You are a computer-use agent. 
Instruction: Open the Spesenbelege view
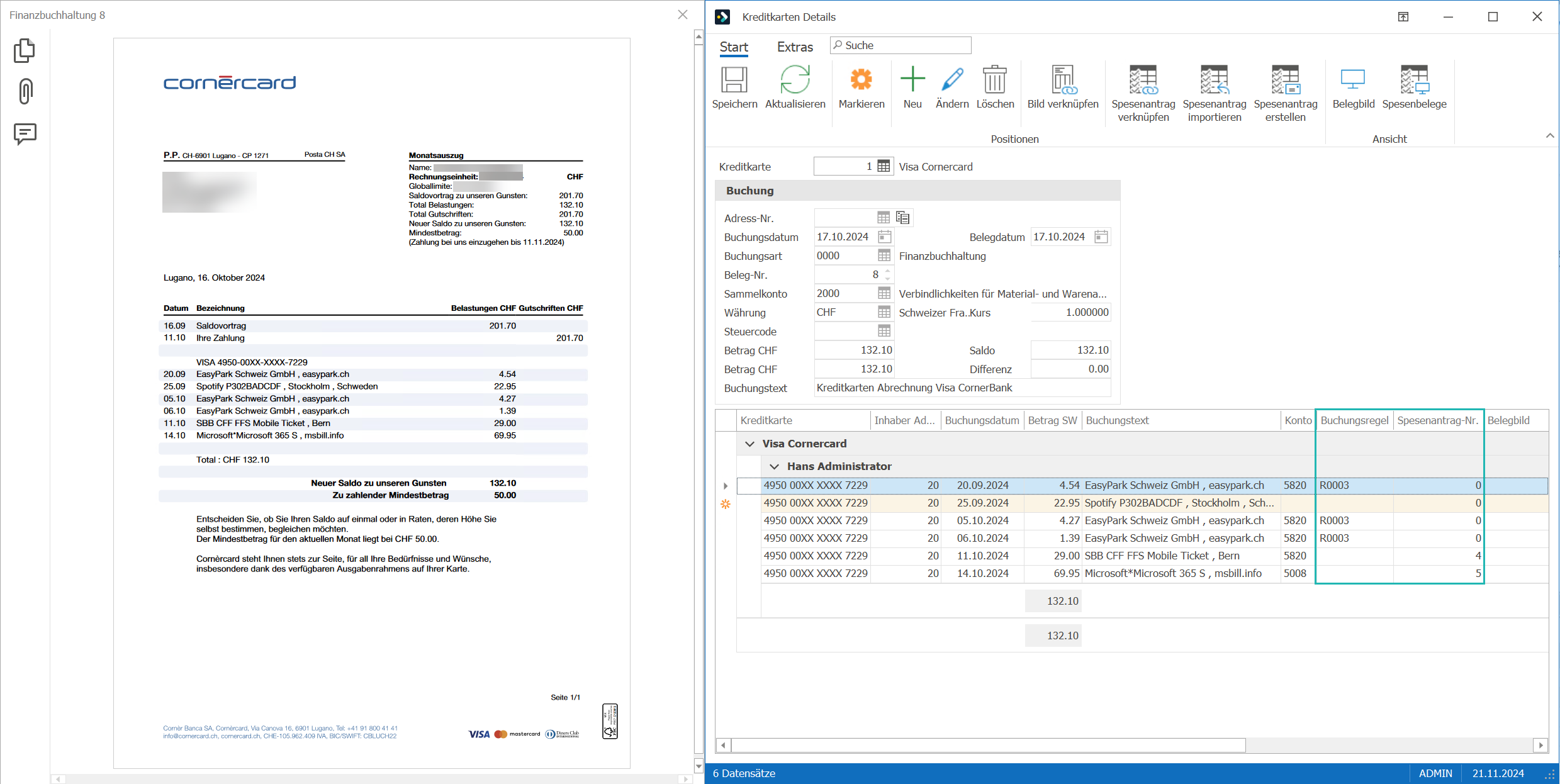pyautogui.click(x=1414, y=80)
